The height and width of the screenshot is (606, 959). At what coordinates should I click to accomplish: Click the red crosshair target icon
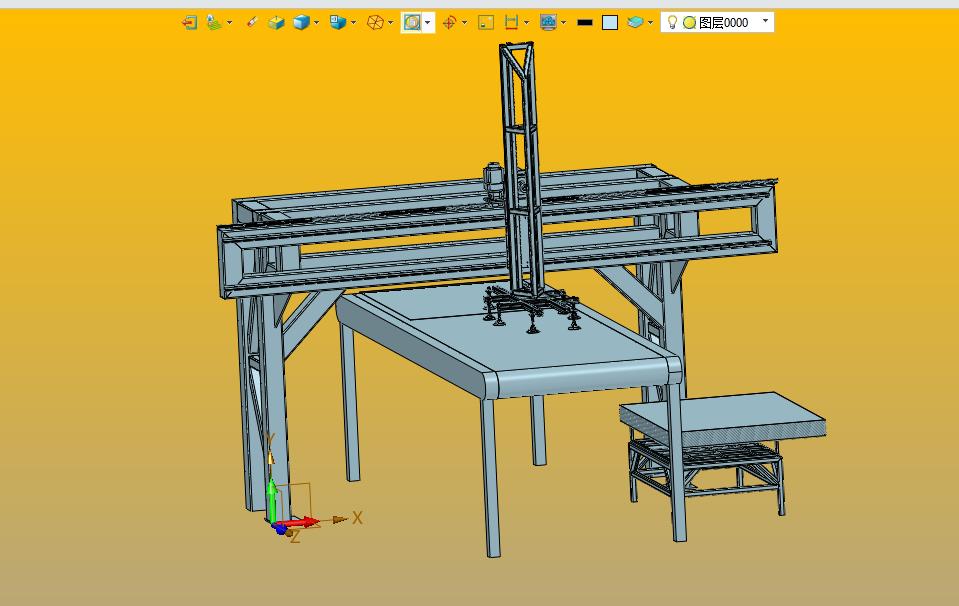pos(450,23)
